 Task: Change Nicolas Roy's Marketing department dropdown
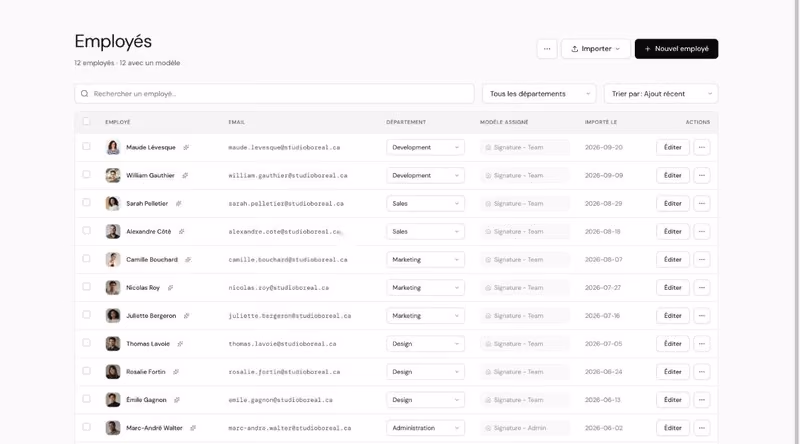426,288
